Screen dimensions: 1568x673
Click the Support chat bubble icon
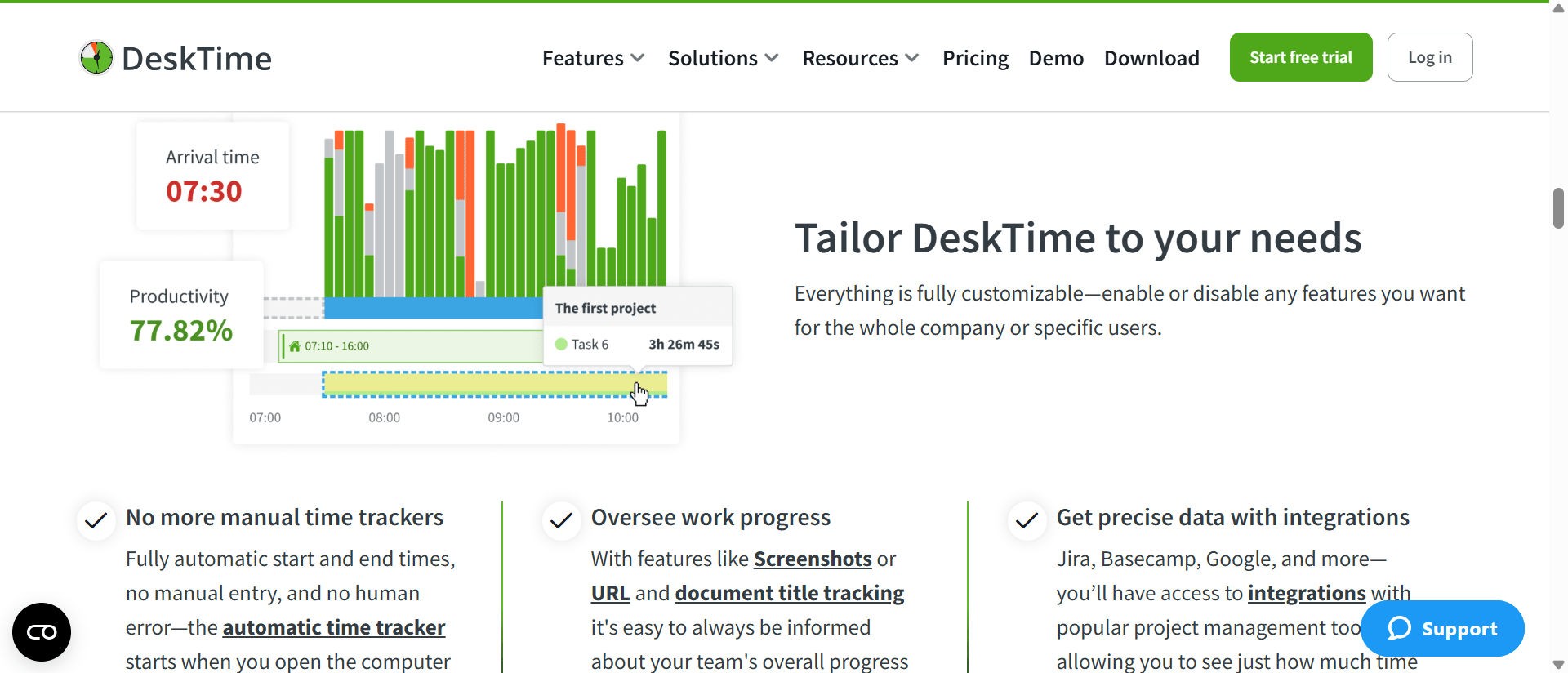click(1399, 628)
